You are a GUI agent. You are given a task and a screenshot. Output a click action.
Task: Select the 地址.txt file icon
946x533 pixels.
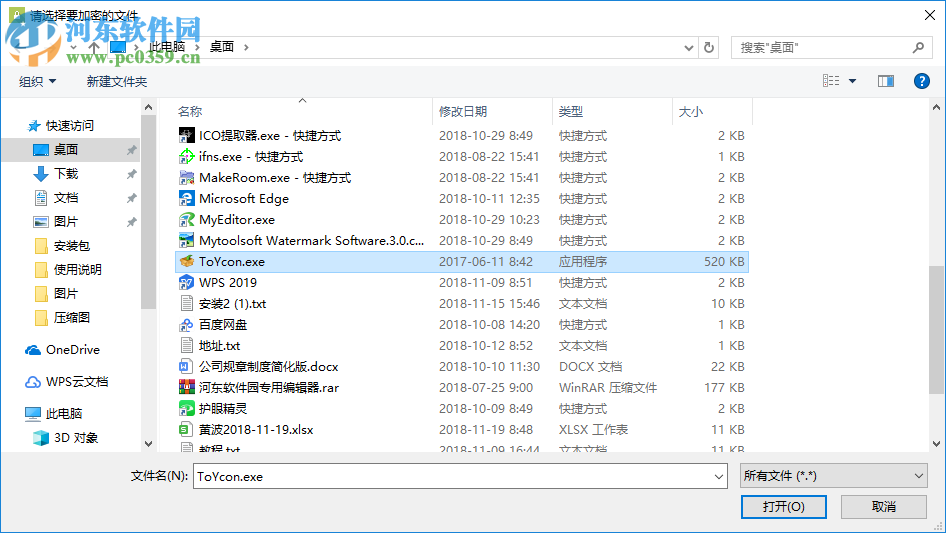[186, 345]
